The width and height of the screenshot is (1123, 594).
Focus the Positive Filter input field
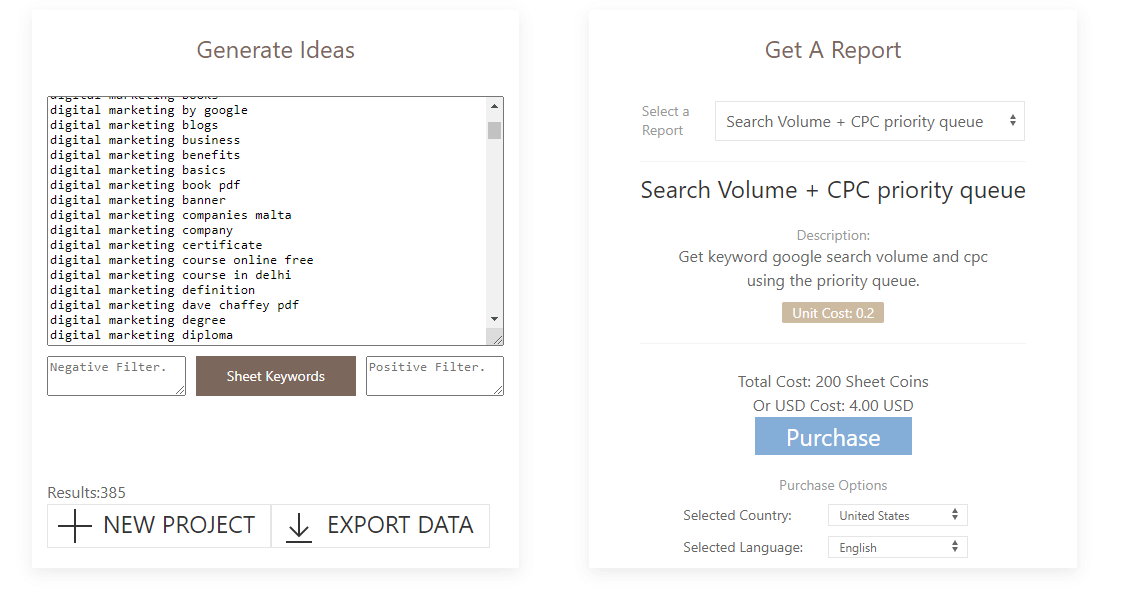tap(435, 375)
